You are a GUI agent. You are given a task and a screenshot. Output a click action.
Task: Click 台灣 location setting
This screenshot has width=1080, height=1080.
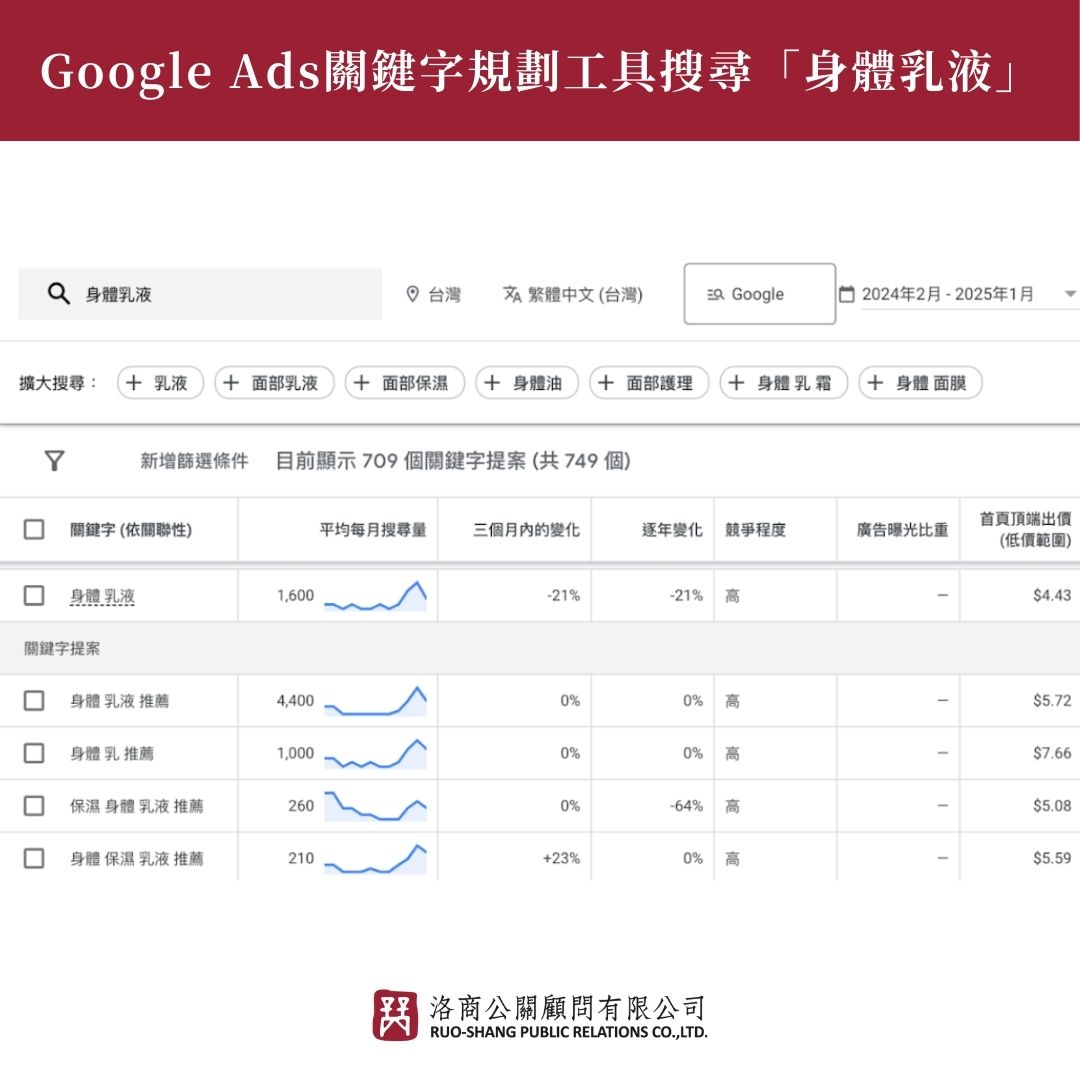pos(433,294)
